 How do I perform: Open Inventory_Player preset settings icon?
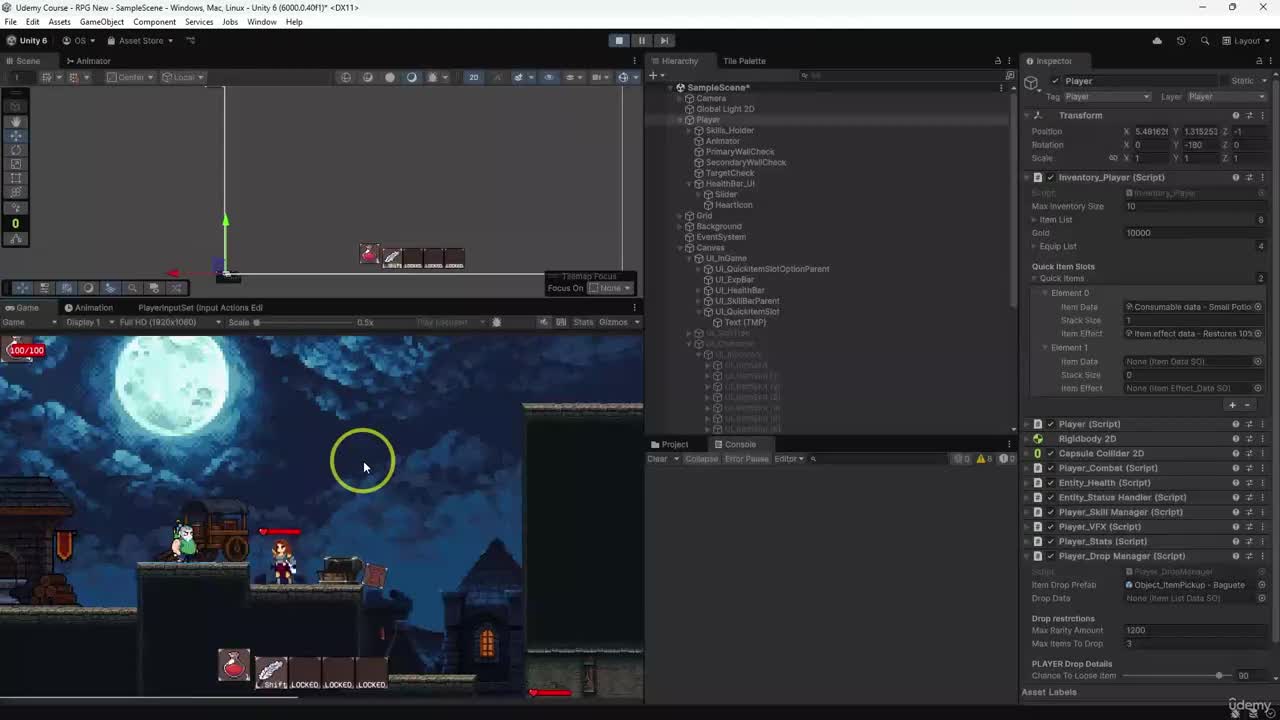(1249, 177)
